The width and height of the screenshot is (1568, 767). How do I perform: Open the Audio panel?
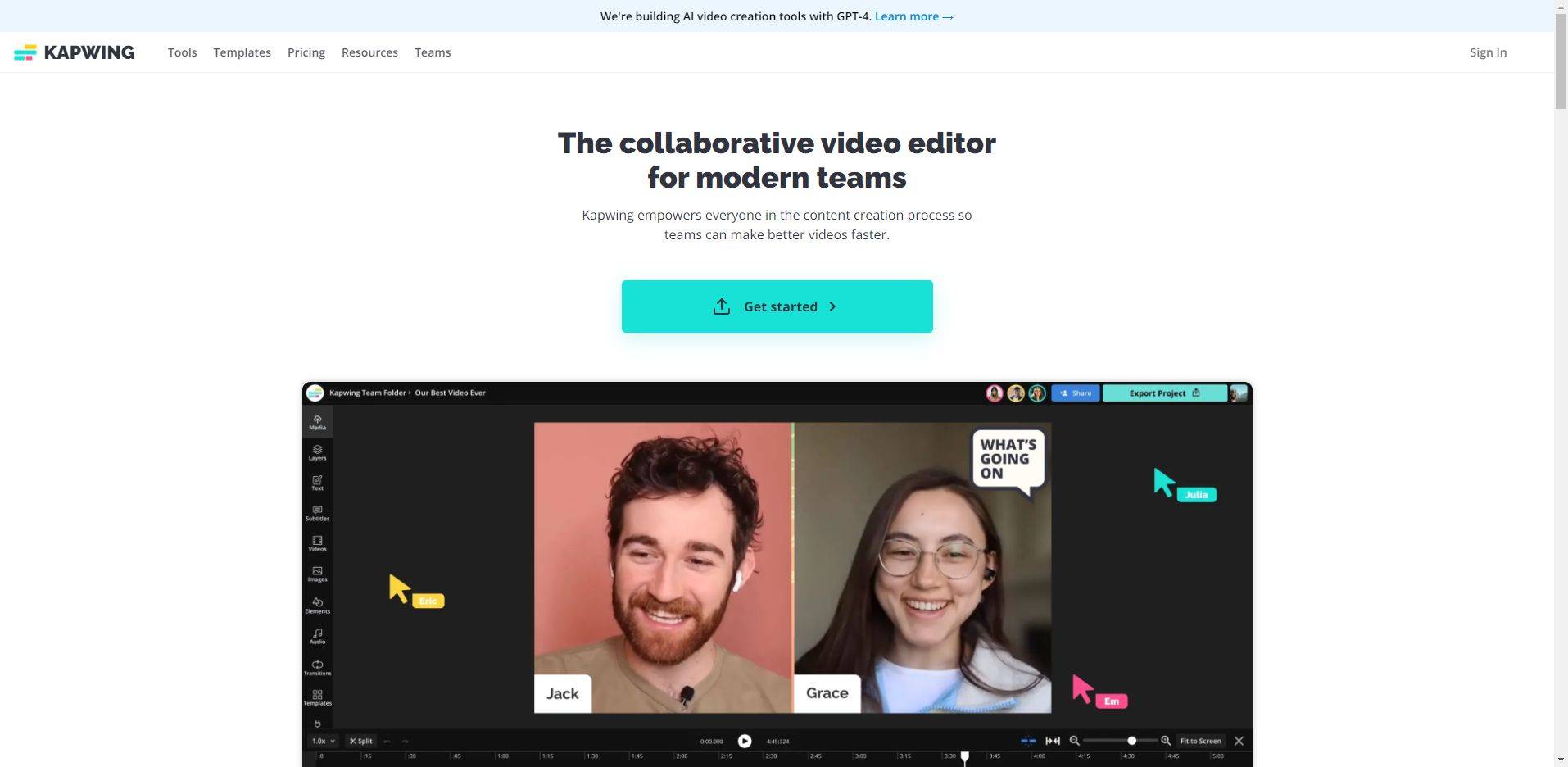tap(317, 636)
